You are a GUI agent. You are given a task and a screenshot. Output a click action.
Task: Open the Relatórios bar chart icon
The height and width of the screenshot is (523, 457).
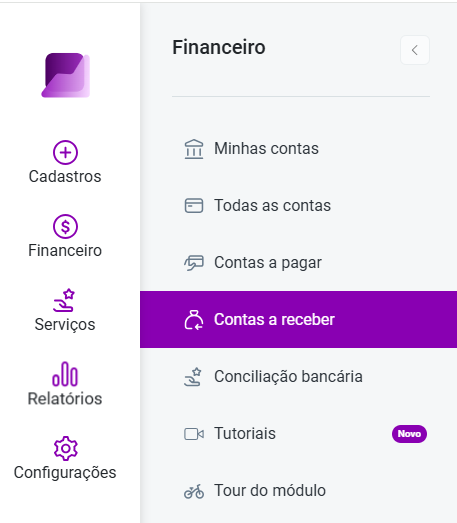tap(65, 374)
